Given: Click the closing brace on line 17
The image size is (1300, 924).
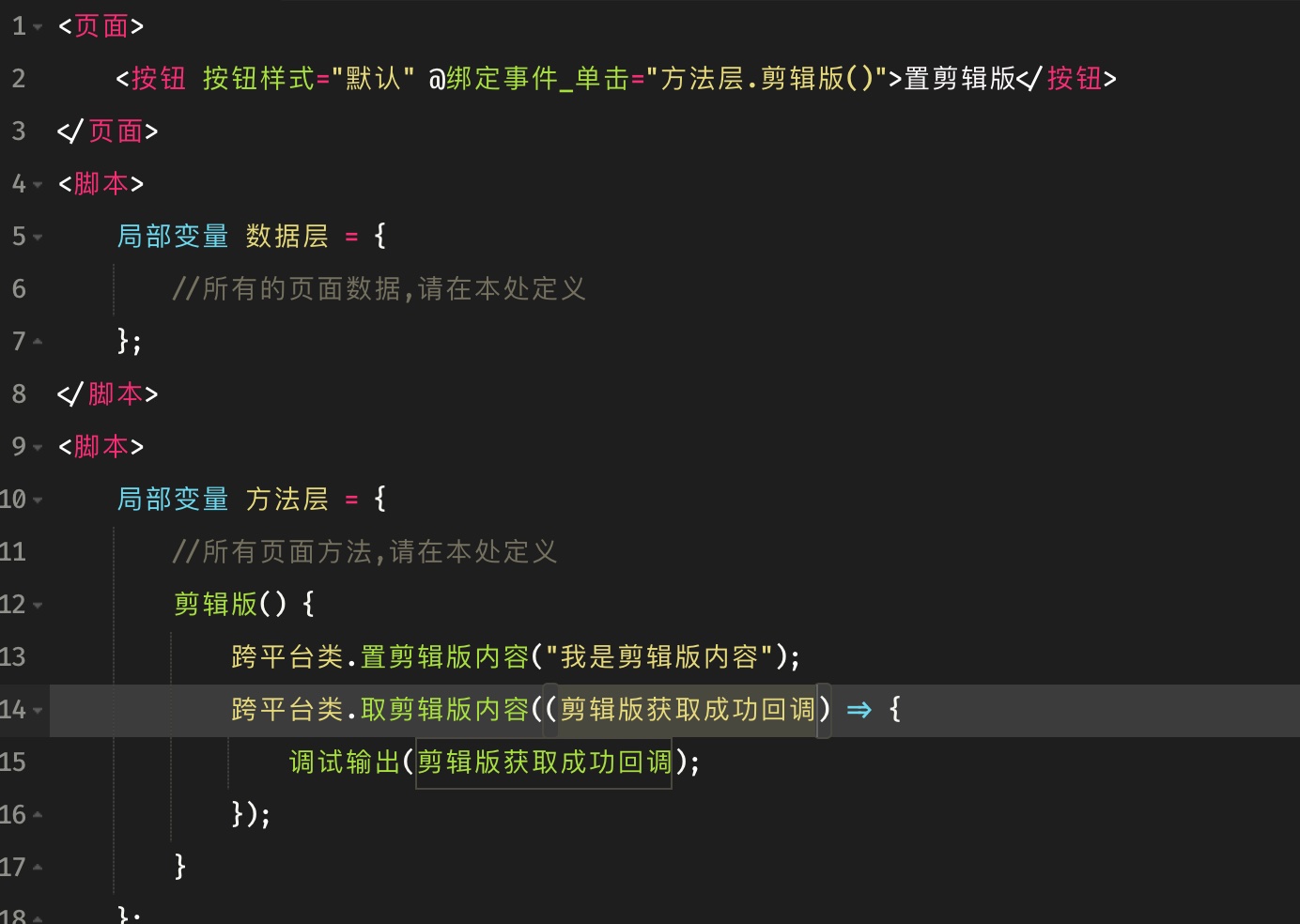Looking at the screenshot, I should 180,868.
